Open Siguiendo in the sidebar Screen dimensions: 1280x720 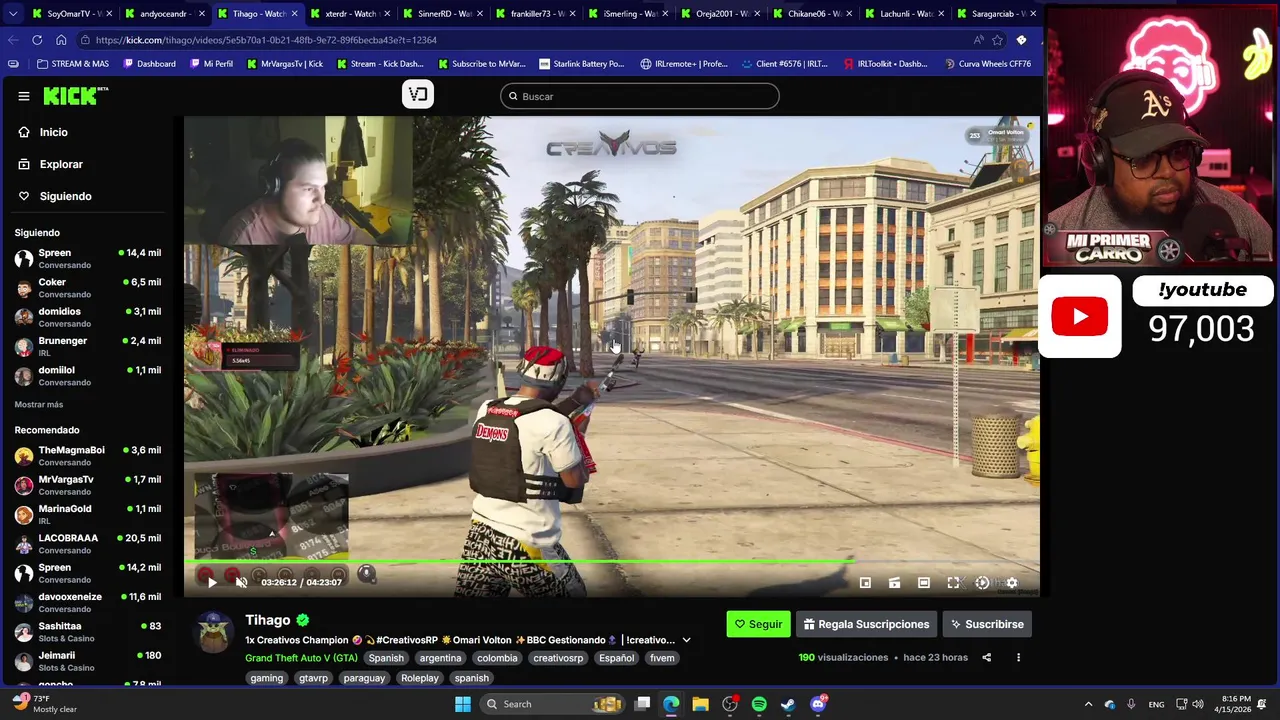pyautogui.click(x=88, y=196)
